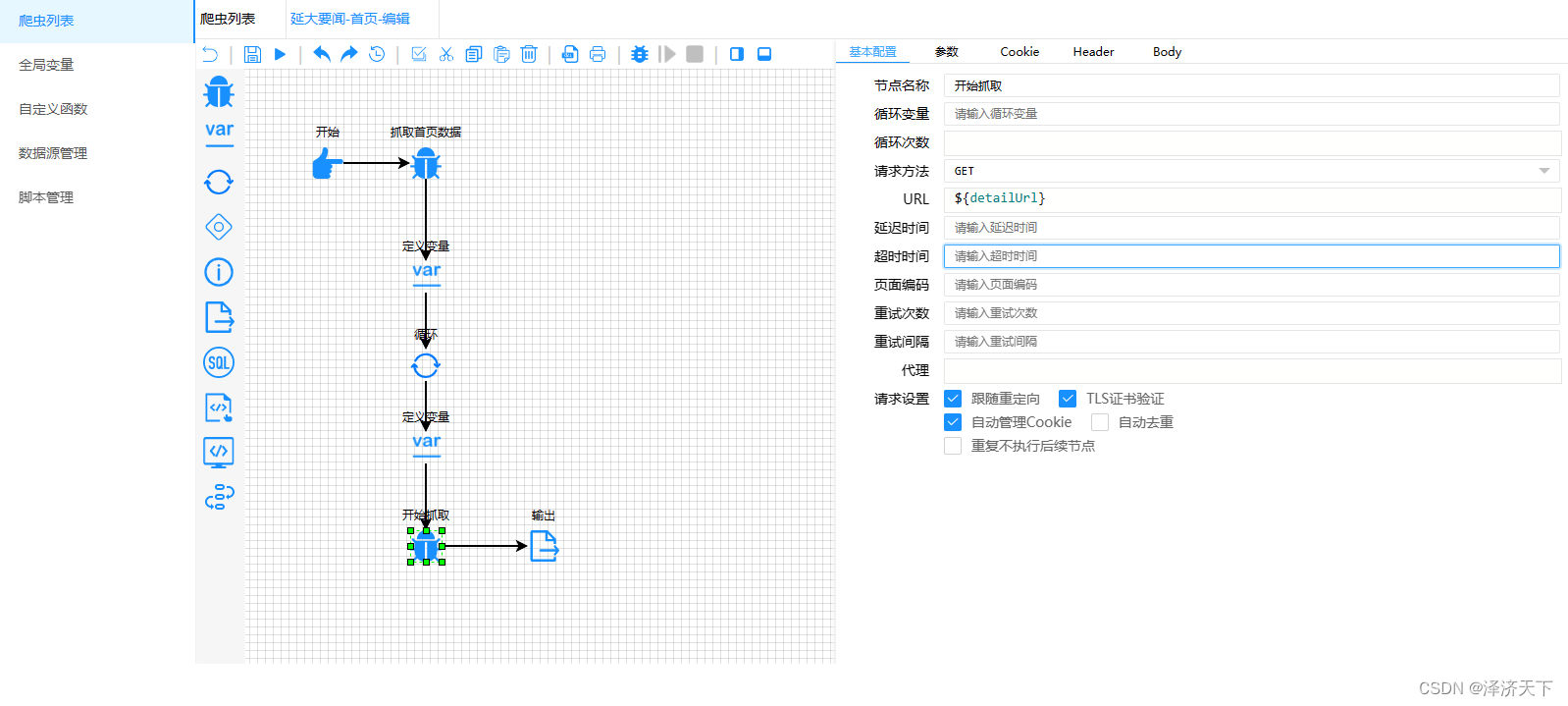
Task: Enable the 自动去重 checkbox
Action: [x=1100, y=422]
